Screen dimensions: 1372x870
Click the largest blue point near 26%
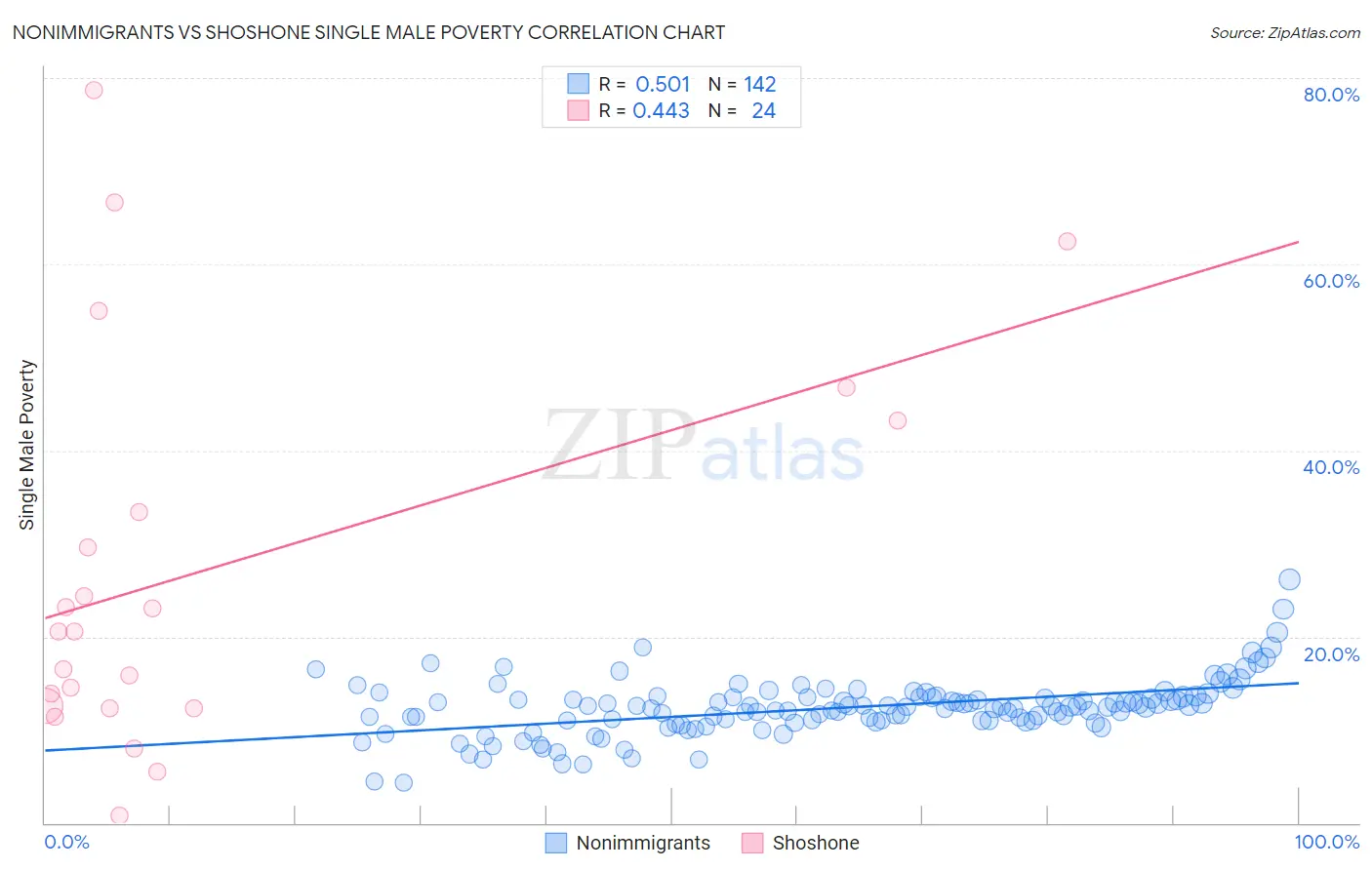pyautogui.click(x=1289, y=579)
